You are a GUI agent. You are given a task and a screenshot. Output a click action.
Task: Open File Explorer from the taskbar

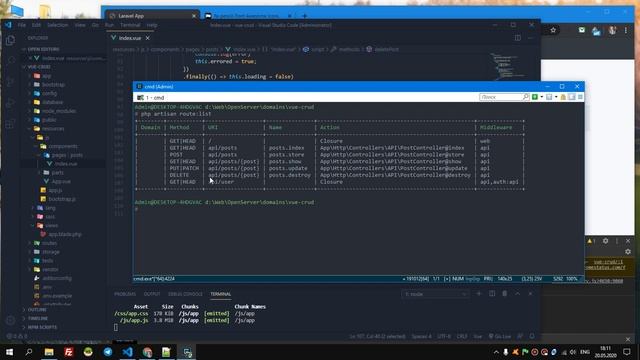[x=49, y=352]
